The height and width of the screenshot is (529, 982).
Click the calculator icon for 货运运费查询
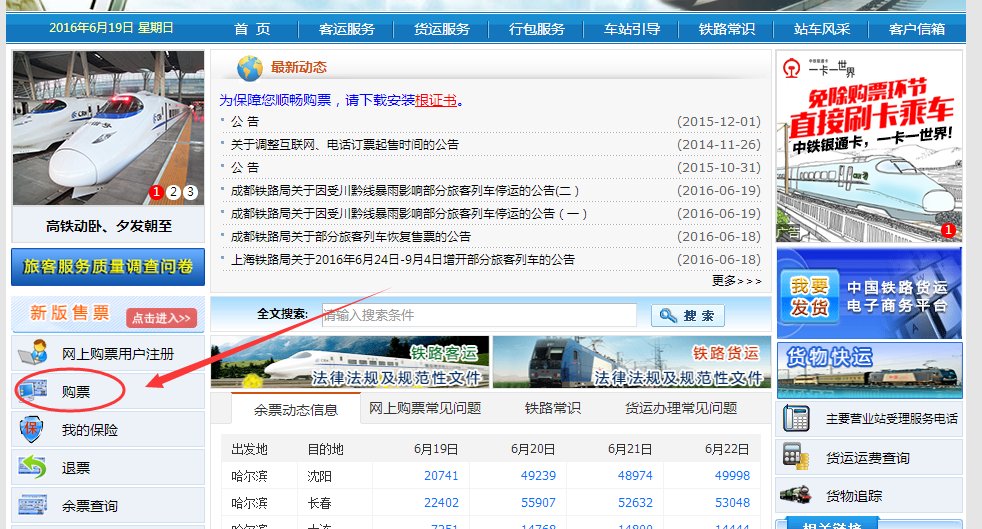pyautogui.click(x=796, y=457)
